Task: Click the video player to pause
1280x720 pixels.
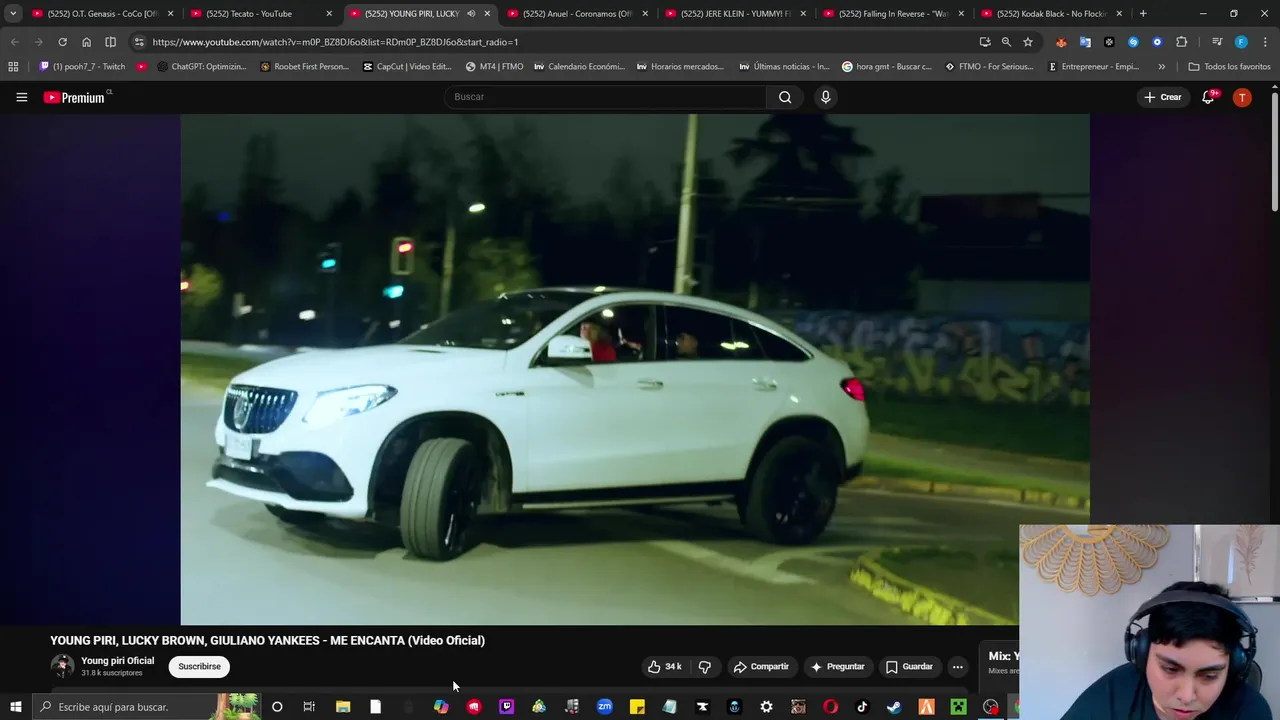Action: [635, 369]
